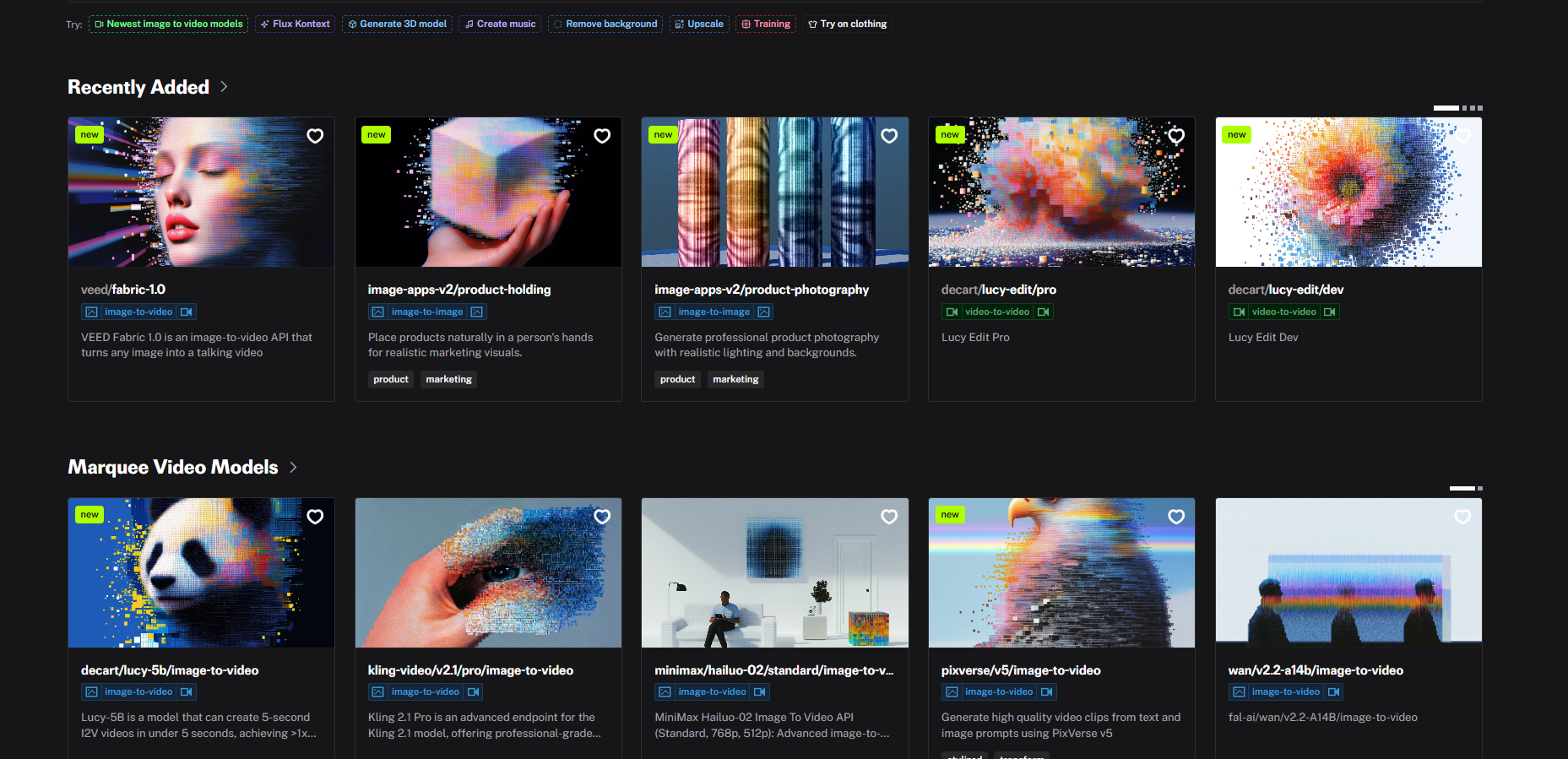Expand Marquee Video Models chevron arrow

(293, 468)
